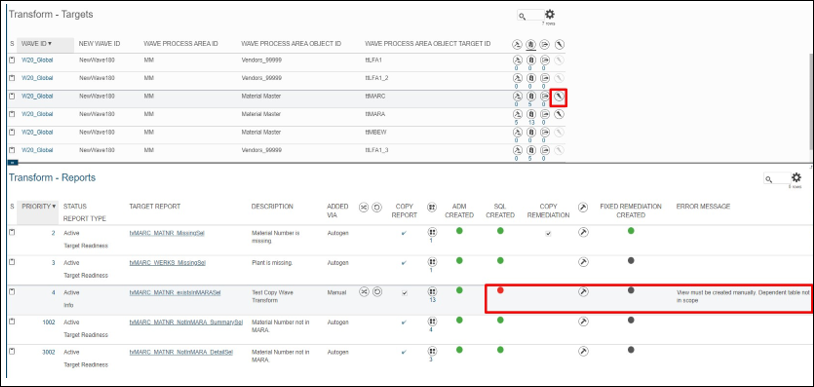Click the record icon for ttLFA1 row
This screenshot has height=387, width=814.
pyautogui.click(x=12, y=60)
